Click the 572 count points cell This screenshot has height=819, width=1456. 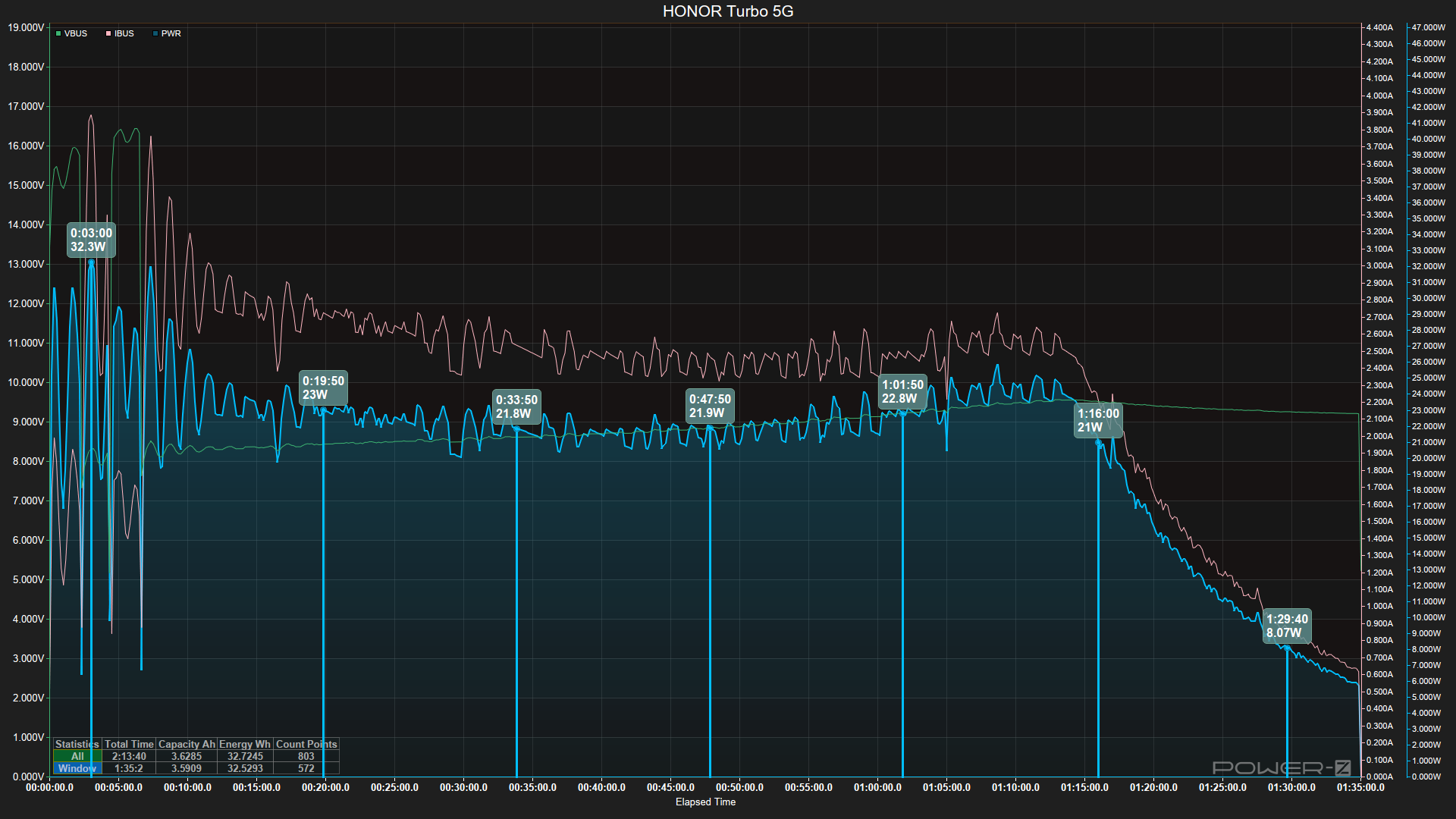click(x=306, y=768)
